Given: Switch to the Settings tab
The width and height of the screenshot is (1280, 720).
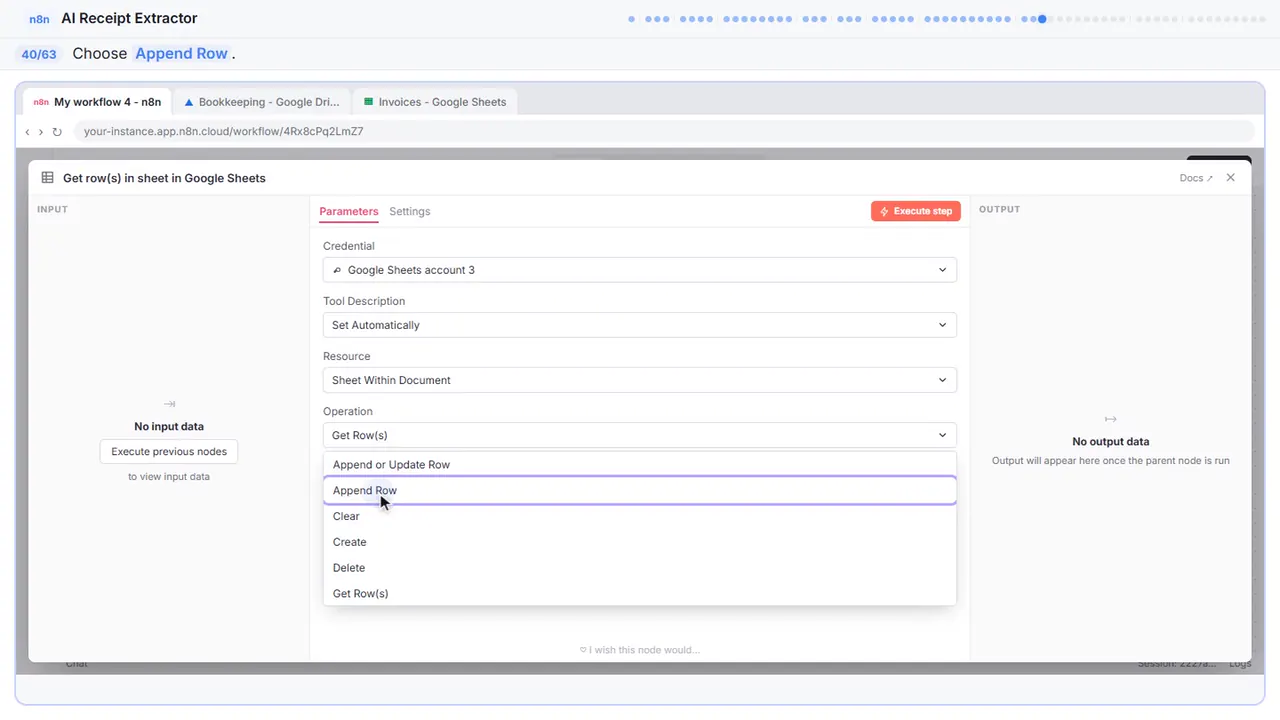Looking at the screenshot, I should 410,212.
